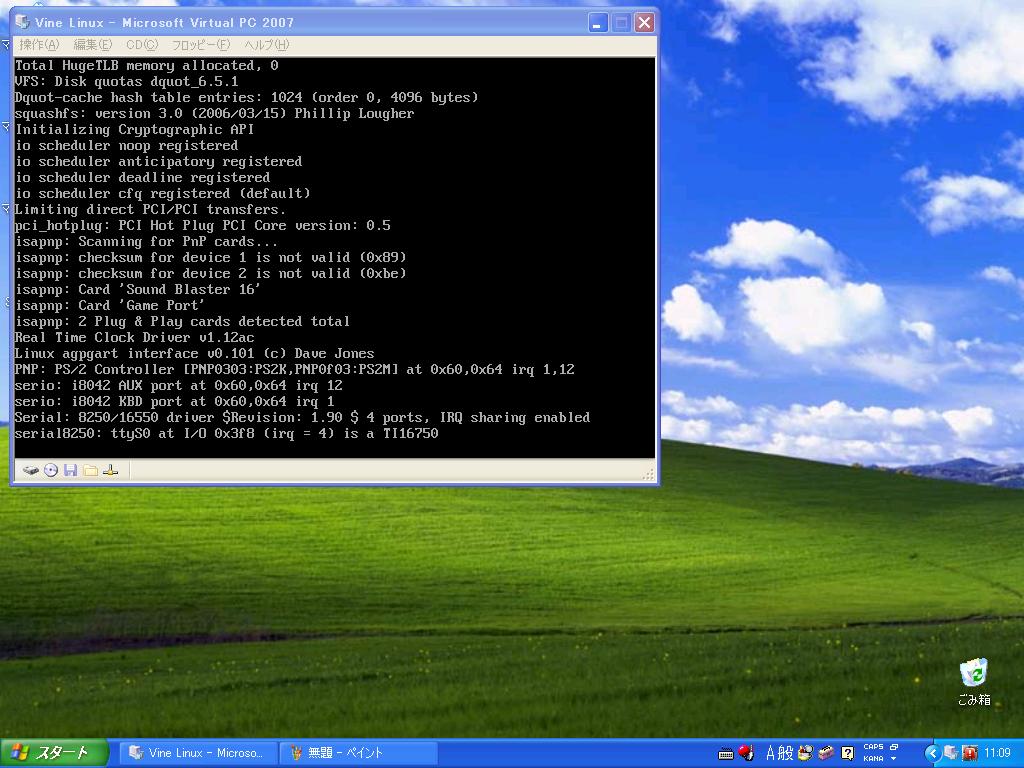Click the 'serial8250: ttyS0' console line
Screen dimensions: 1024x768
[x=226, y=434]
